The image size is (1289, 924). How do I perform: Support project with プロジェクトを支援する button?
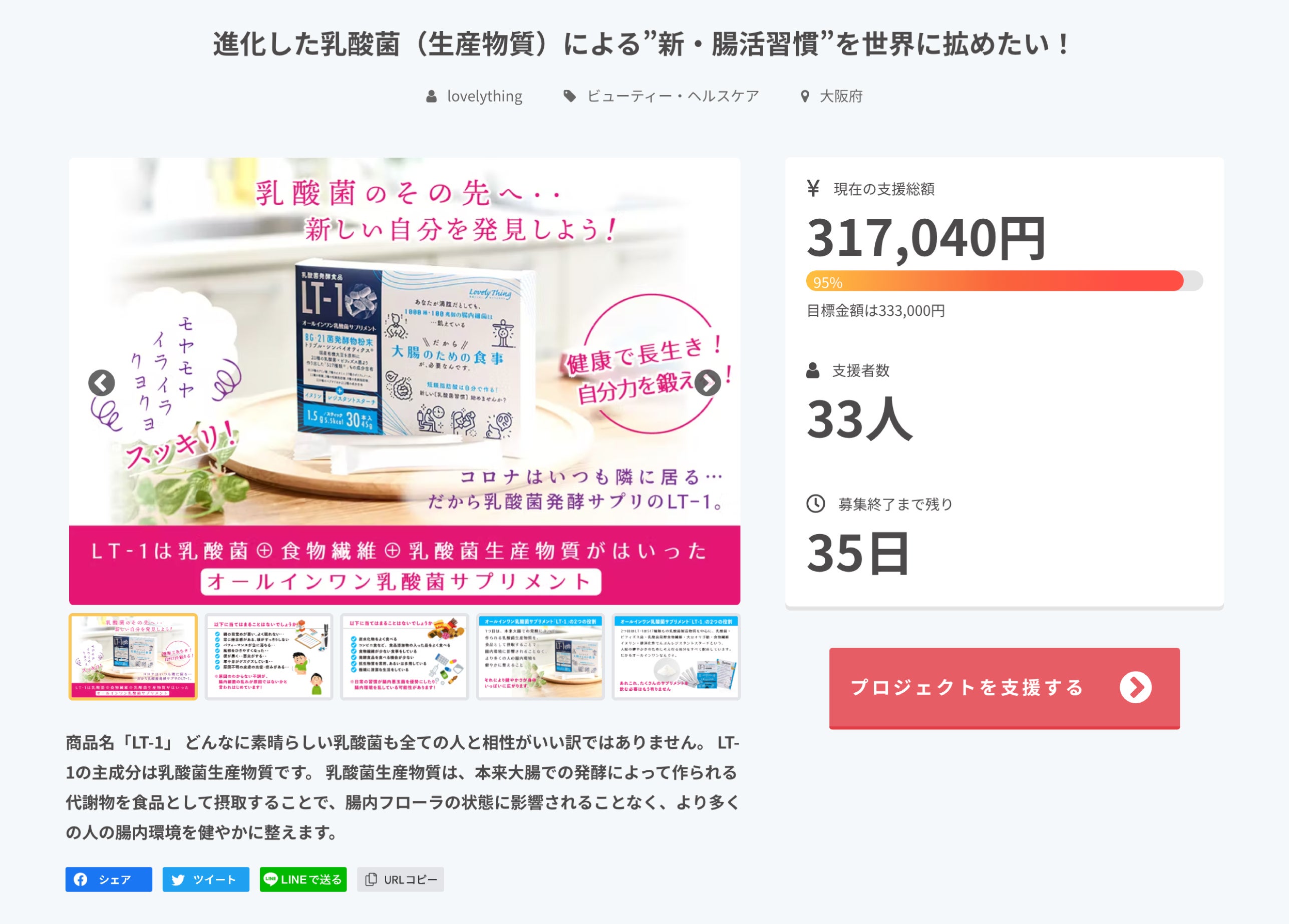point(1004,688)
